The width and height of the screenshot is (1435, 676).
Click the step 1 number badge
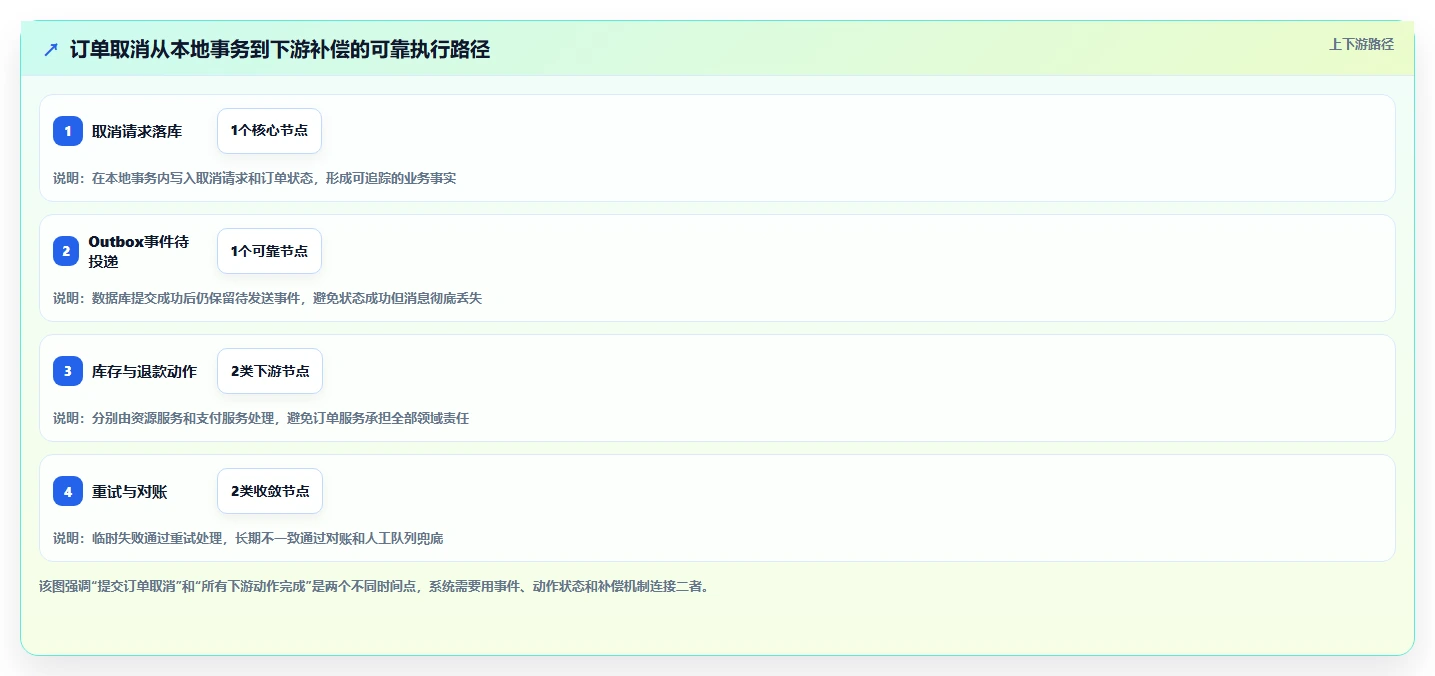point(68,131)
